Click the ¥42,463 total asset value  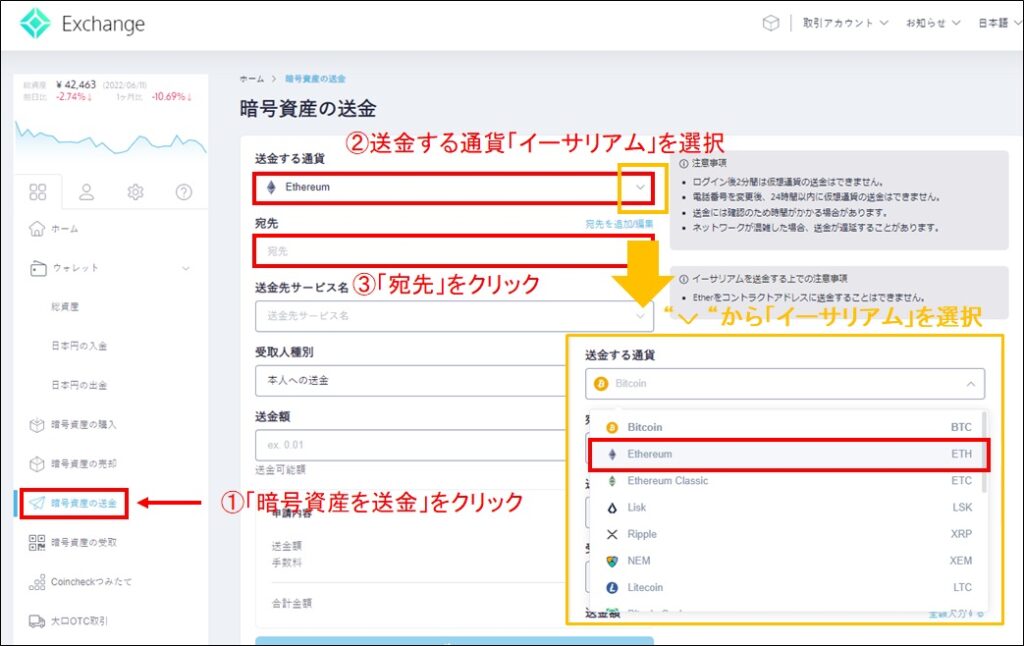pos(76,85)
